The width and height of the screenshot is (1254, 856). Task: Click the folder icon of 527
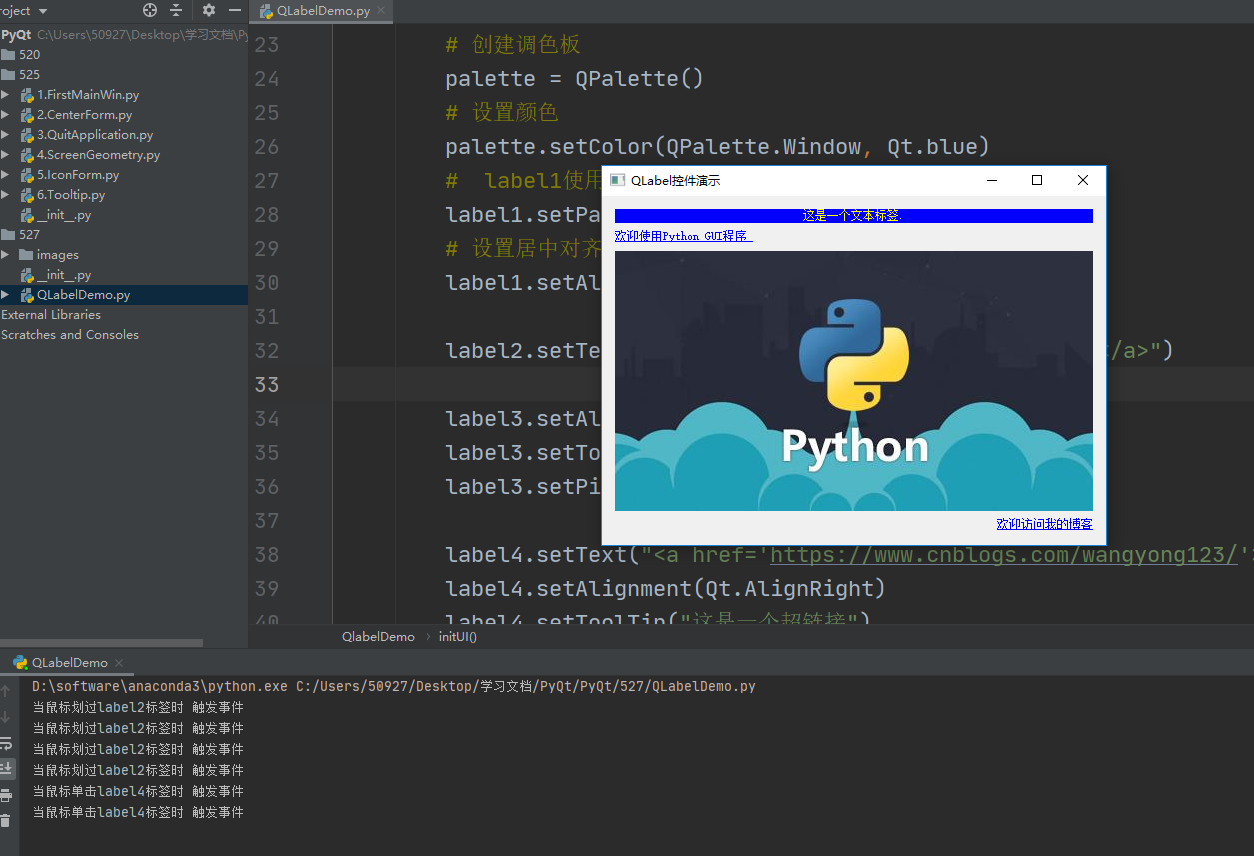(8, 235)
